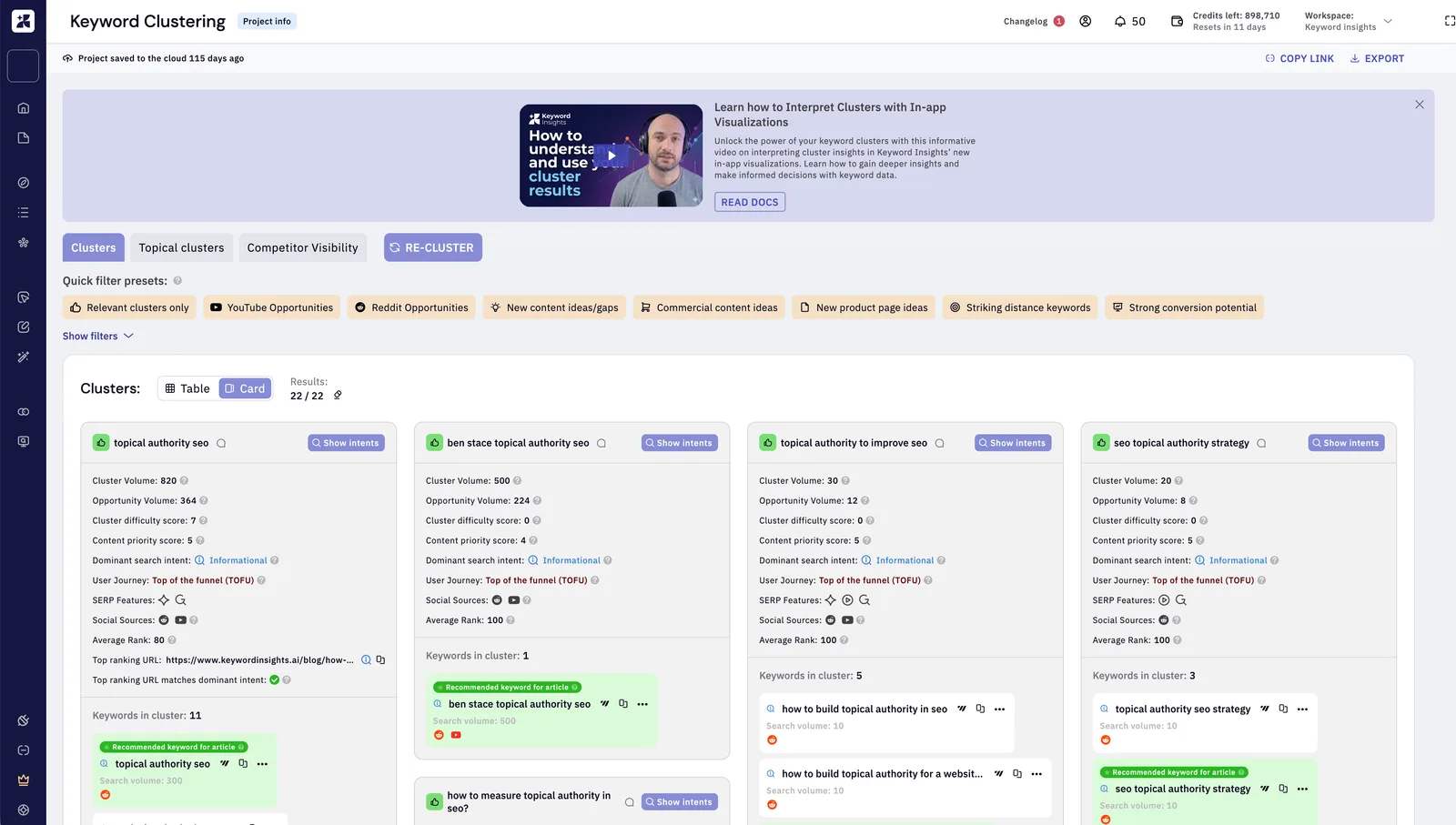This screenshot has width=1456, height=825.
Task: Open the notifications bell icon
Action: 1120,21
